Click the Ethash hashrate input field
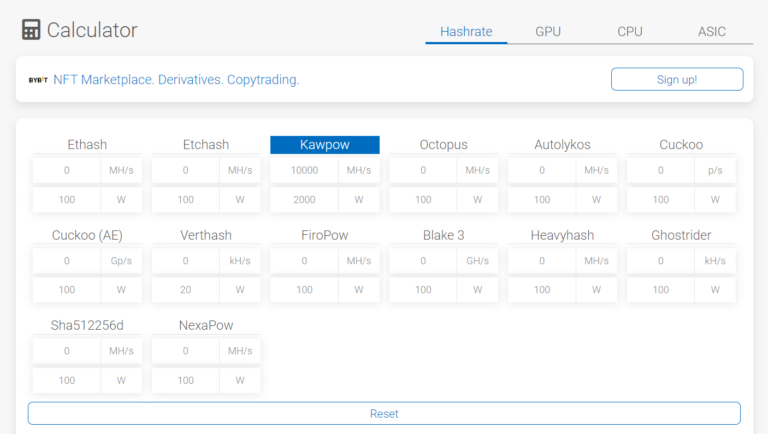 67,170
